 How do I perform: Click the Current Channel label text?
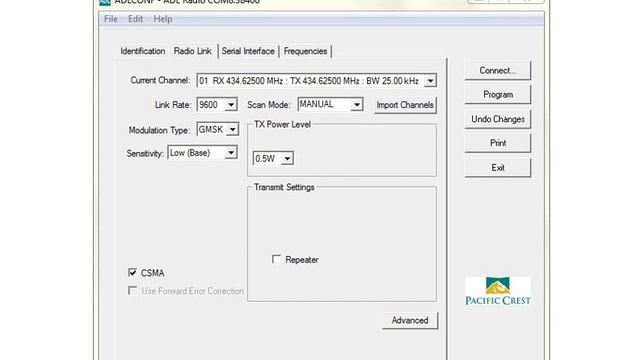(x=160, y=80)
